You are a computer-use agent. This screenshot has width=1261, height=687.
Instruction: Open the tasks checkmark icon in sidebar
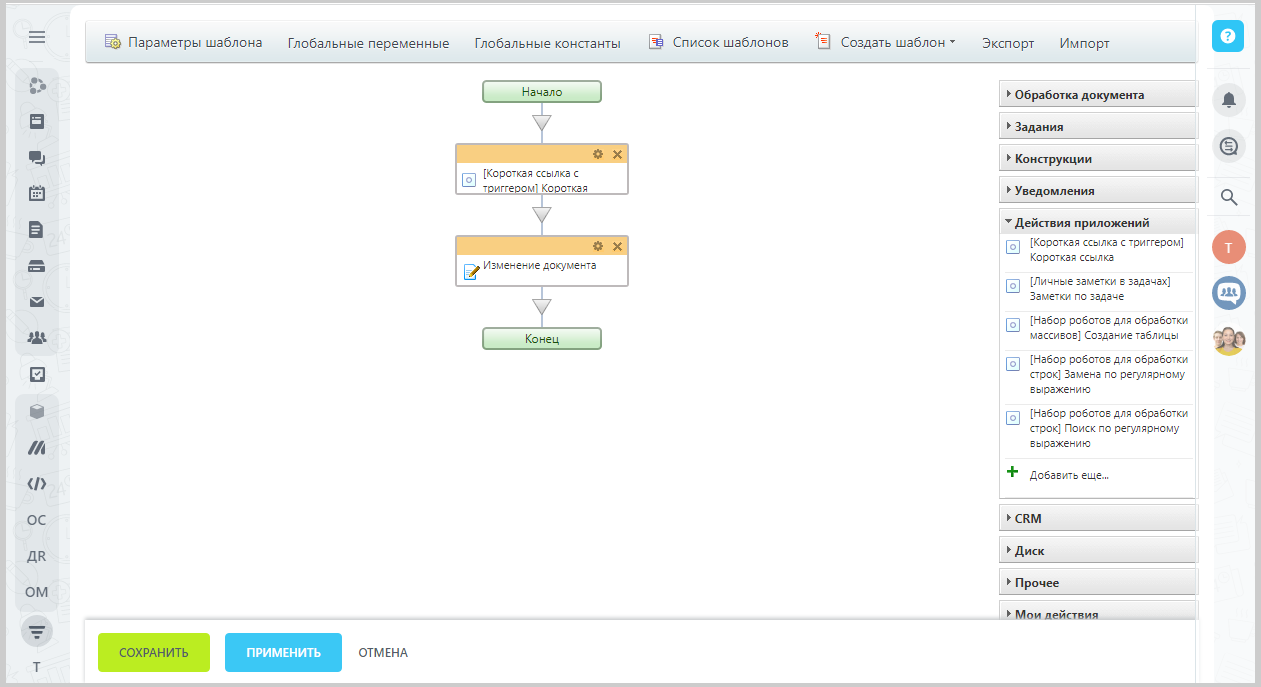point(37,374)
